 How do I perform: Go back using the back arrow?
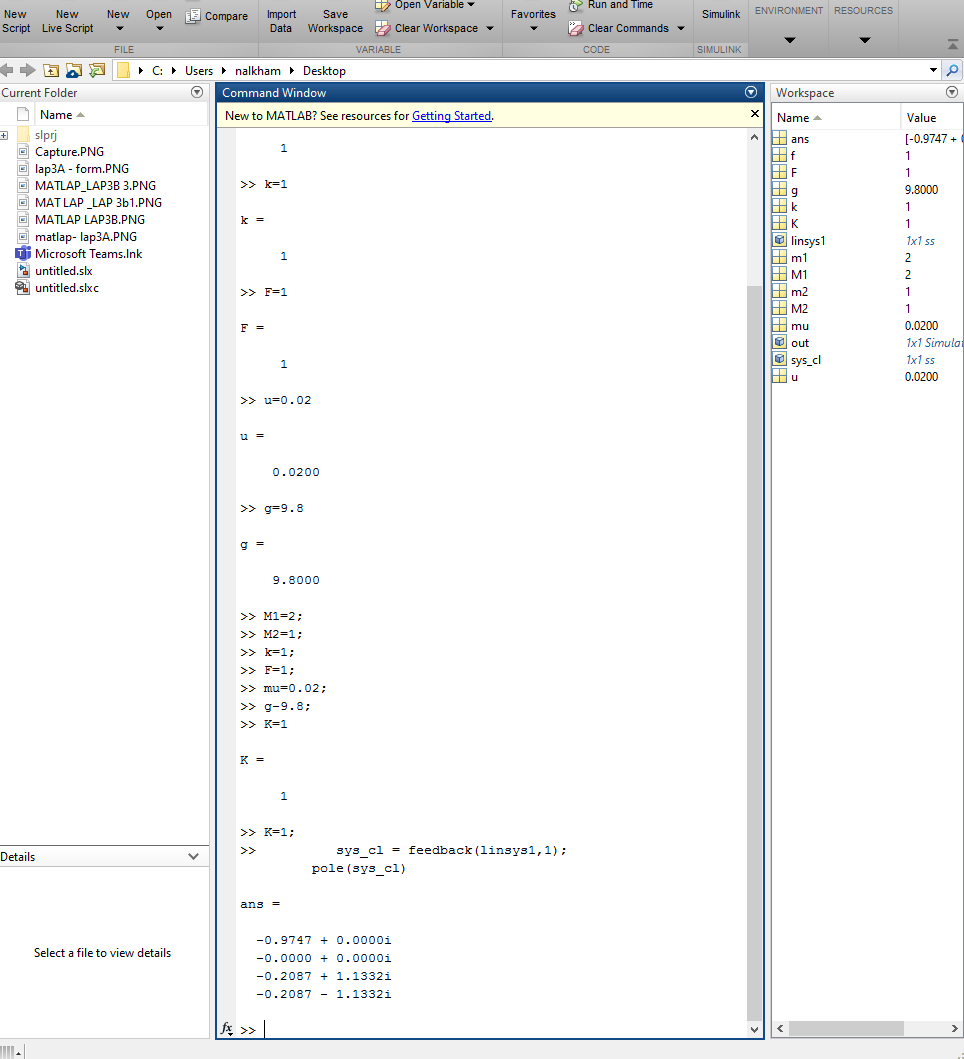[x=7, y=70]
